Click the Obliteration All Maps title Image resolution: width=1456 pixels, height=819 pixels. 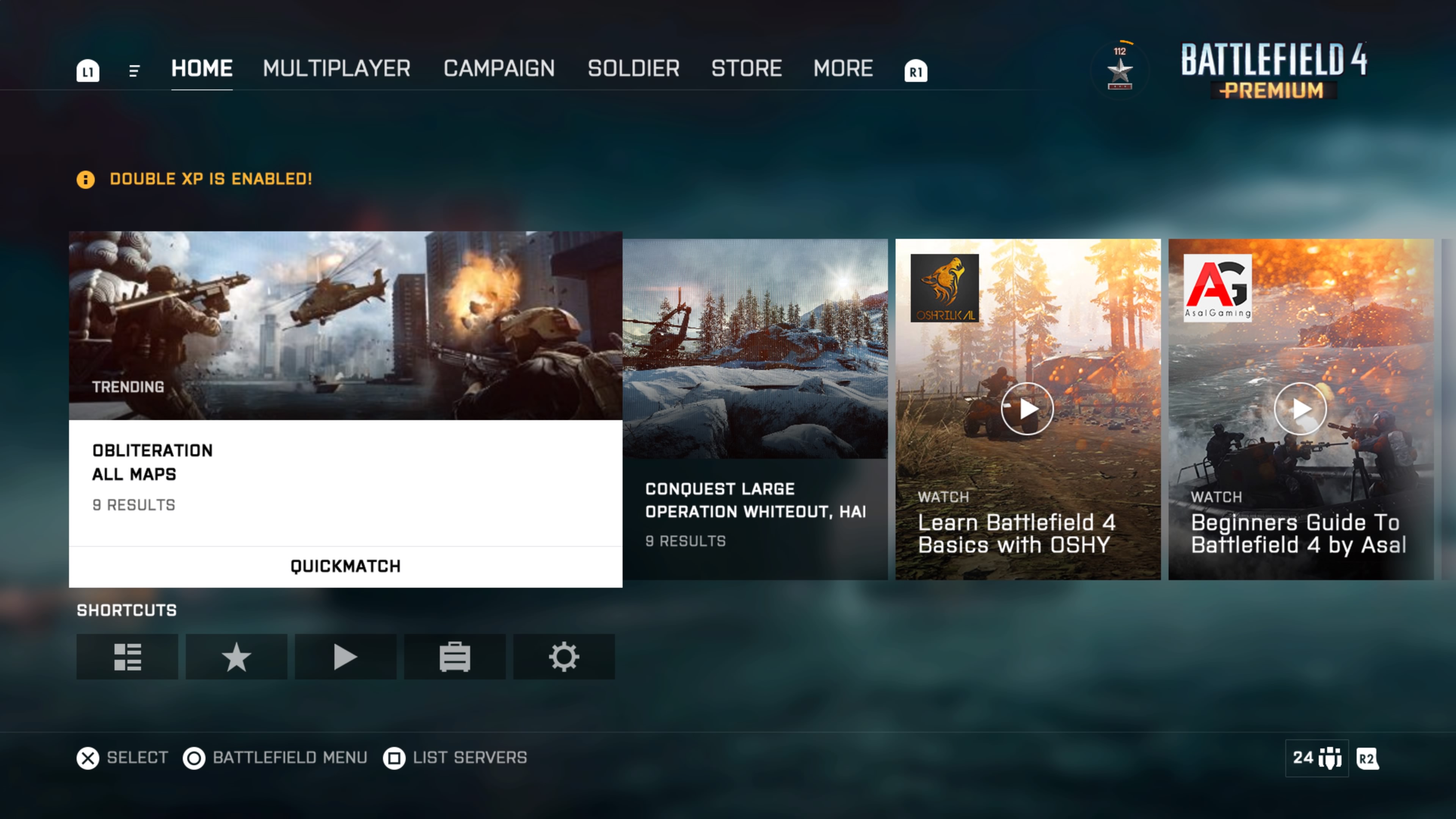pos(152,462)
